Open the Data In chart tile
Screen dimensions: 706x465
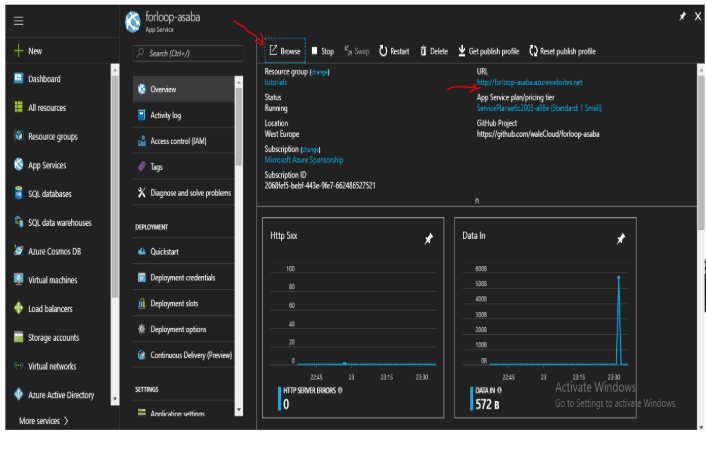point(545,318)
